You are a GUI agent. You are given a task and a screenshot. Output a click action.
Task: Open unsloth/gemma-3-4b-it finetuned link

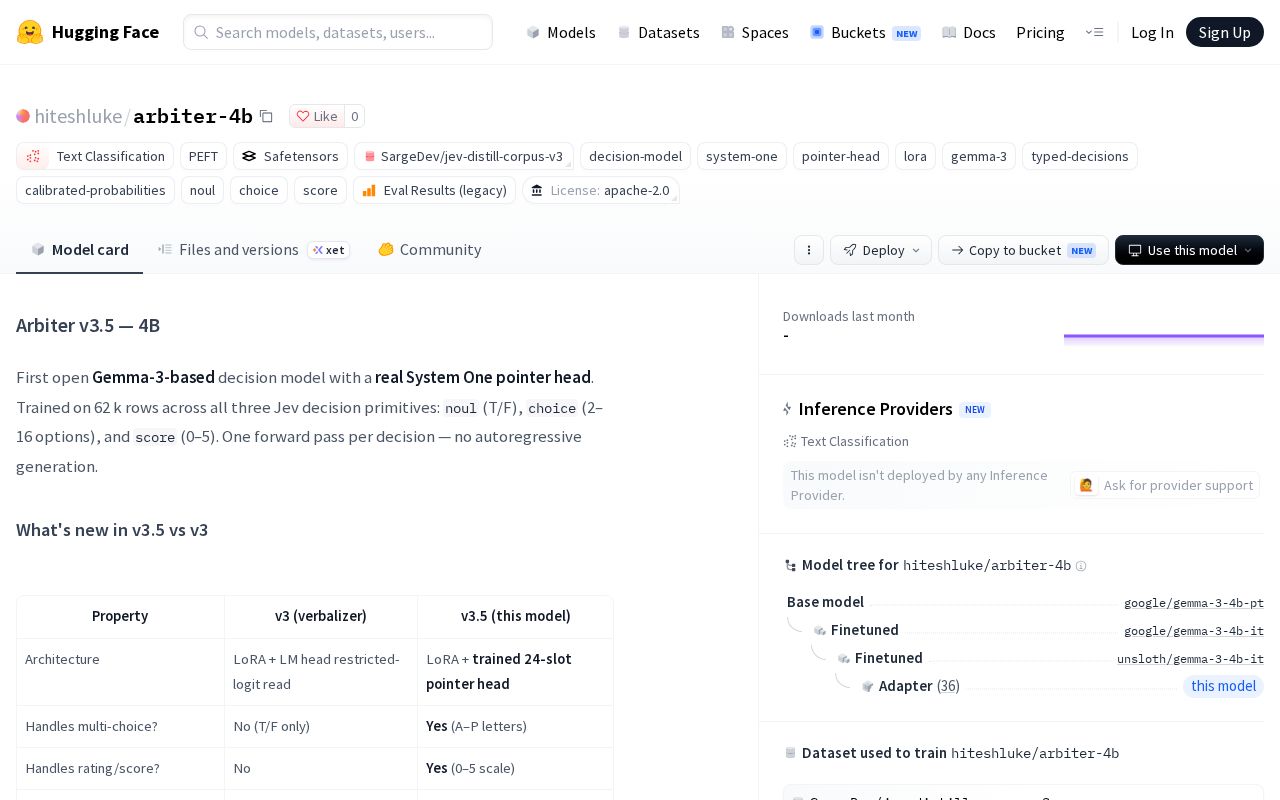click(1190, 659)
